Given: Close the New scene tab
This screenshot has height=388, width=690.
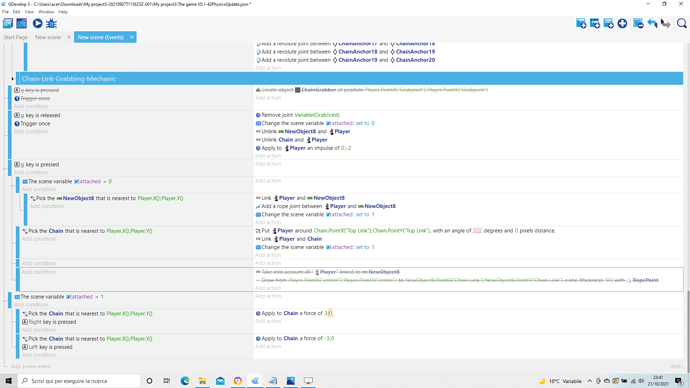Looking at the screenshot, I should [x=69, y=37].
